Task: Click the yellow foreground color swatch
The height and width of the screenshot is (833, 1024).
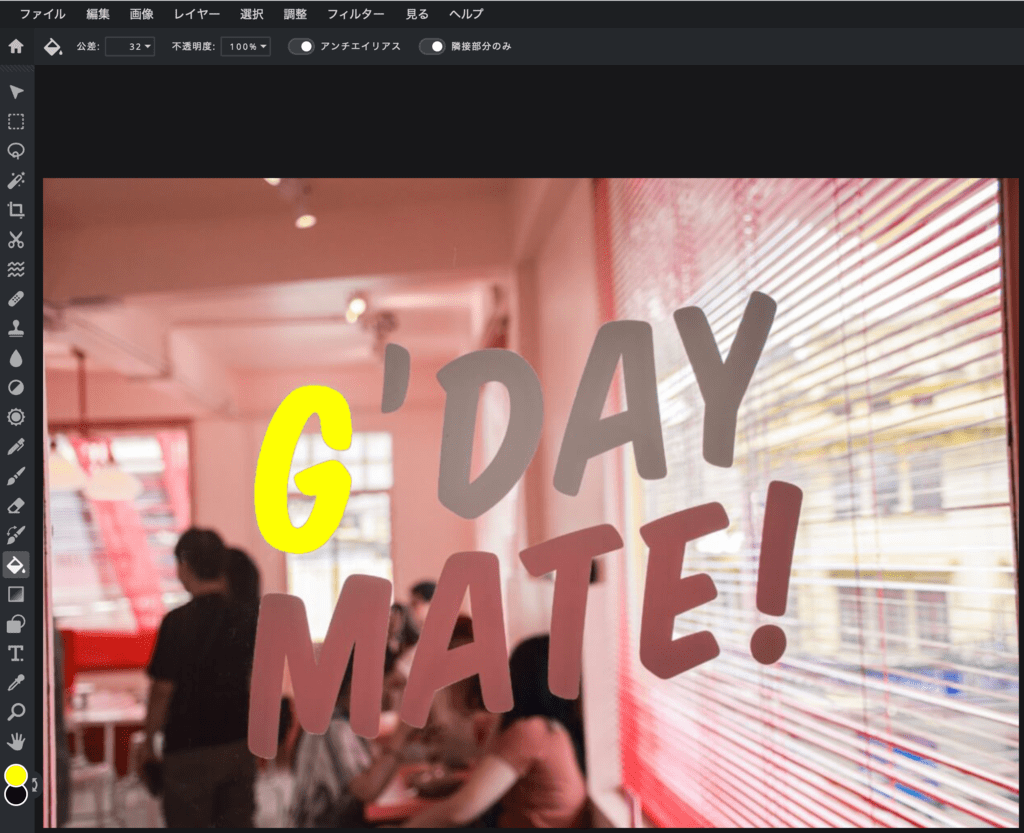Action: [x=16, y=775]
